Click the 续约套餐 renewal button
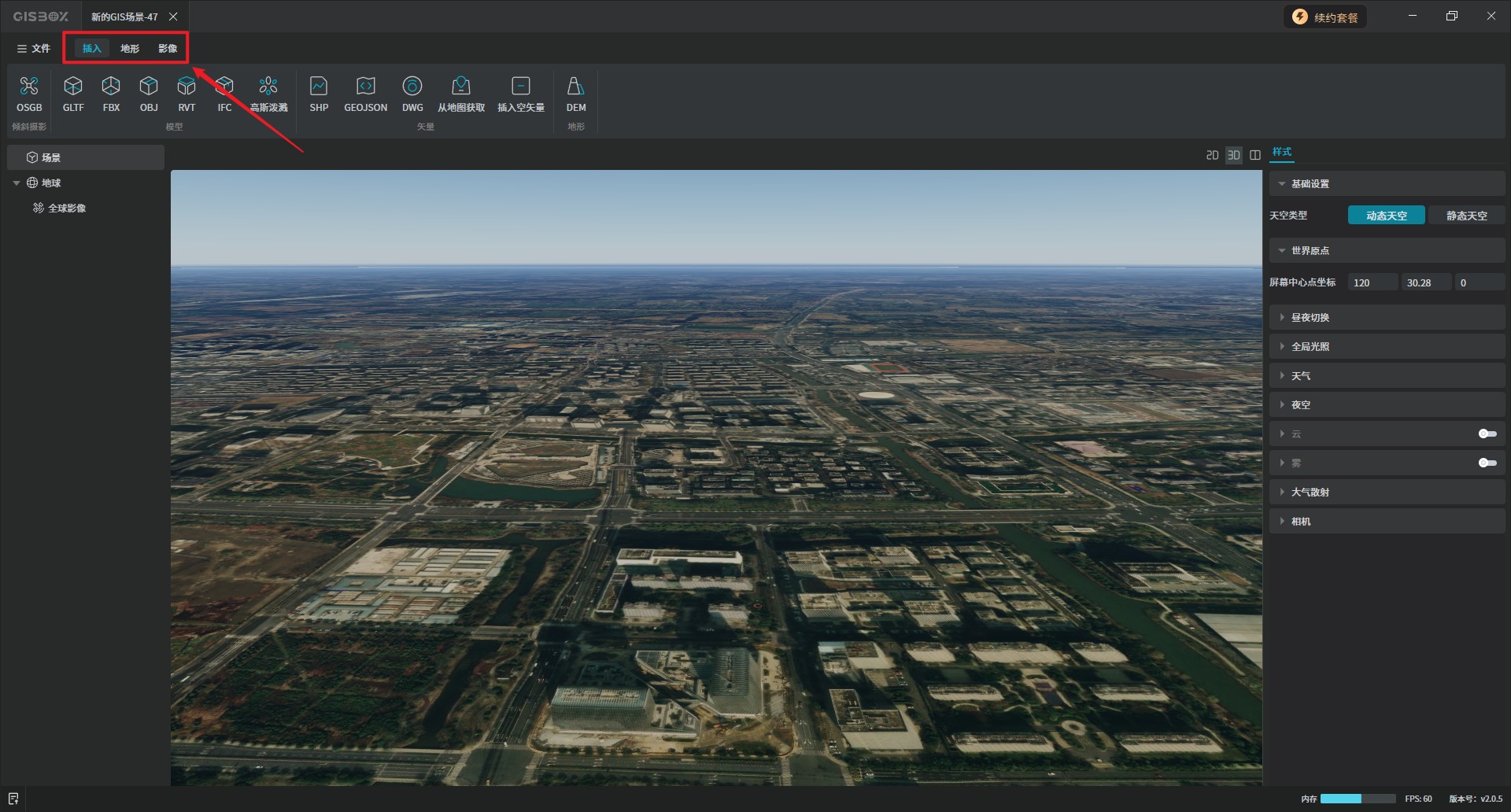 pyautogui.click(x=1325, y=17)
